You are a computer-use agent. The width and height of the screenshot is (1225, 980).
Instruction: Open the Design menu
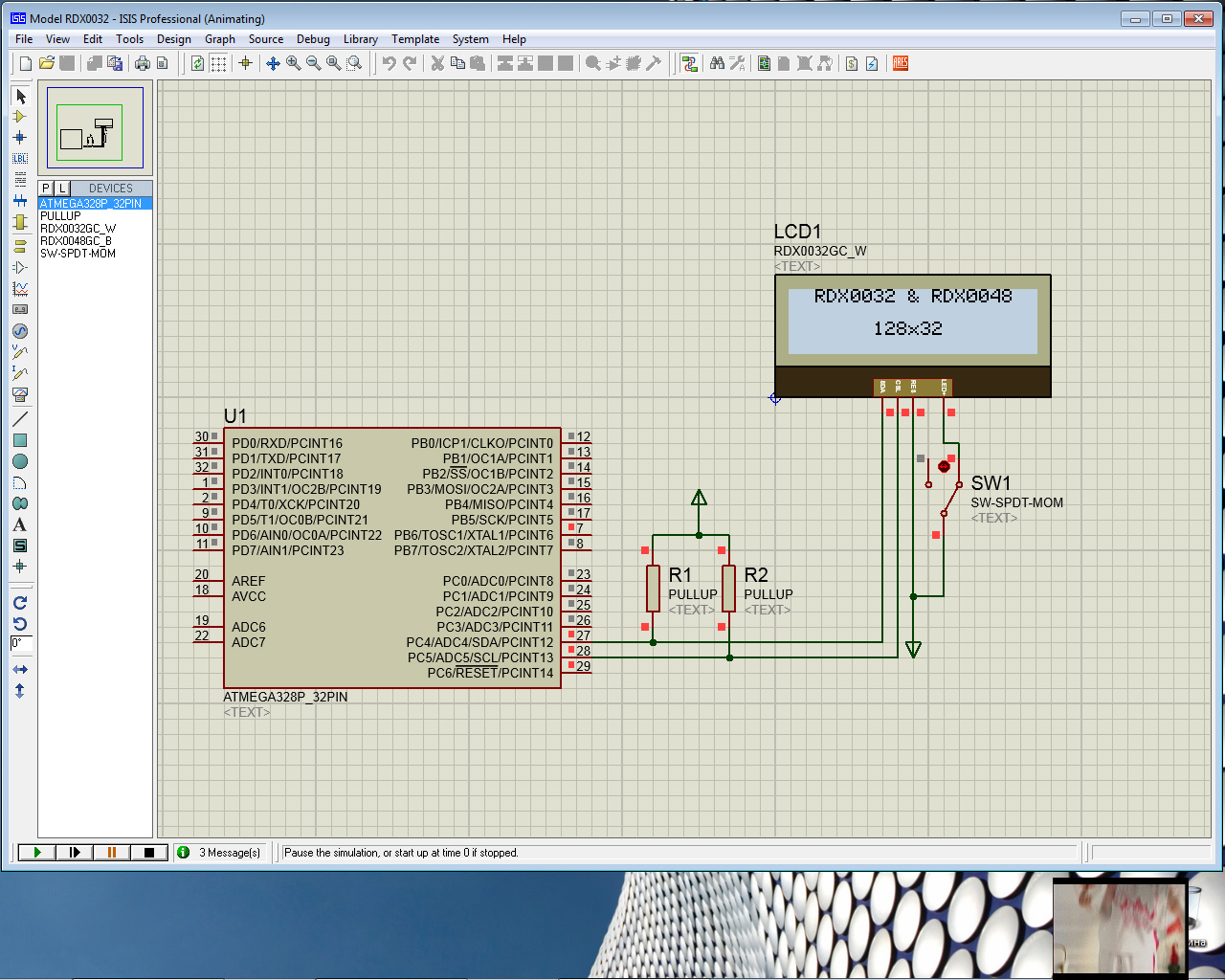(173, 39)
